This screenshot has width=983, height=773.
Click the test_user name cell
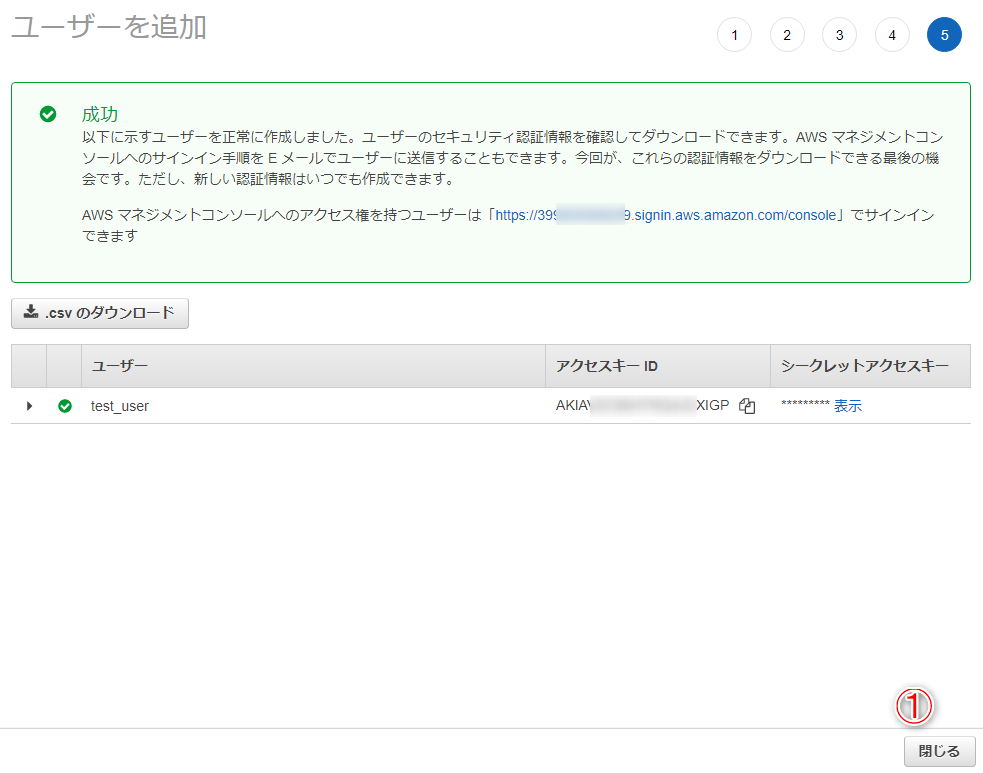(120, 406)
